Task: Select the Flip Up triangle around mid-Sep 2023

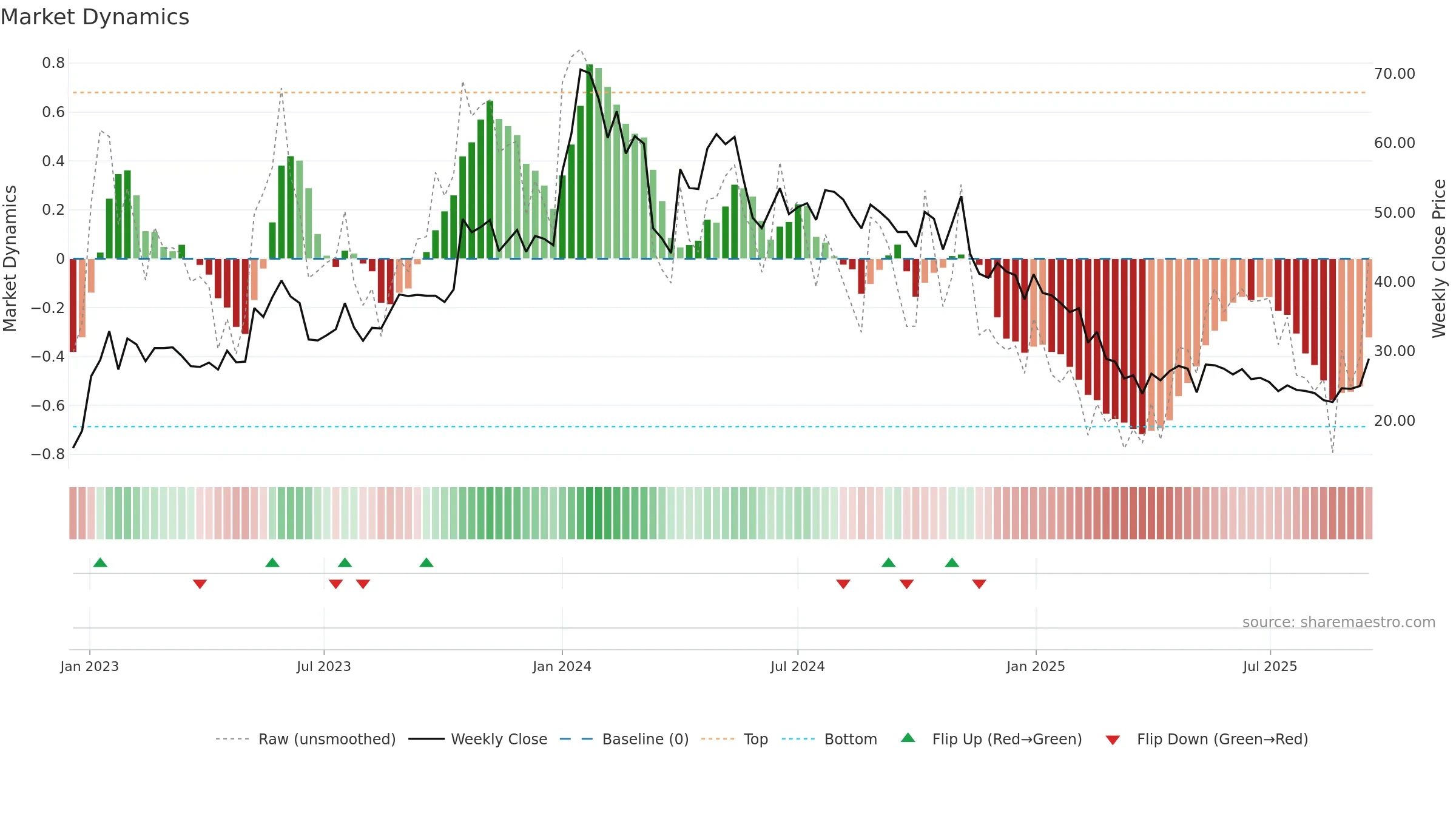Action: coord(426,562)
